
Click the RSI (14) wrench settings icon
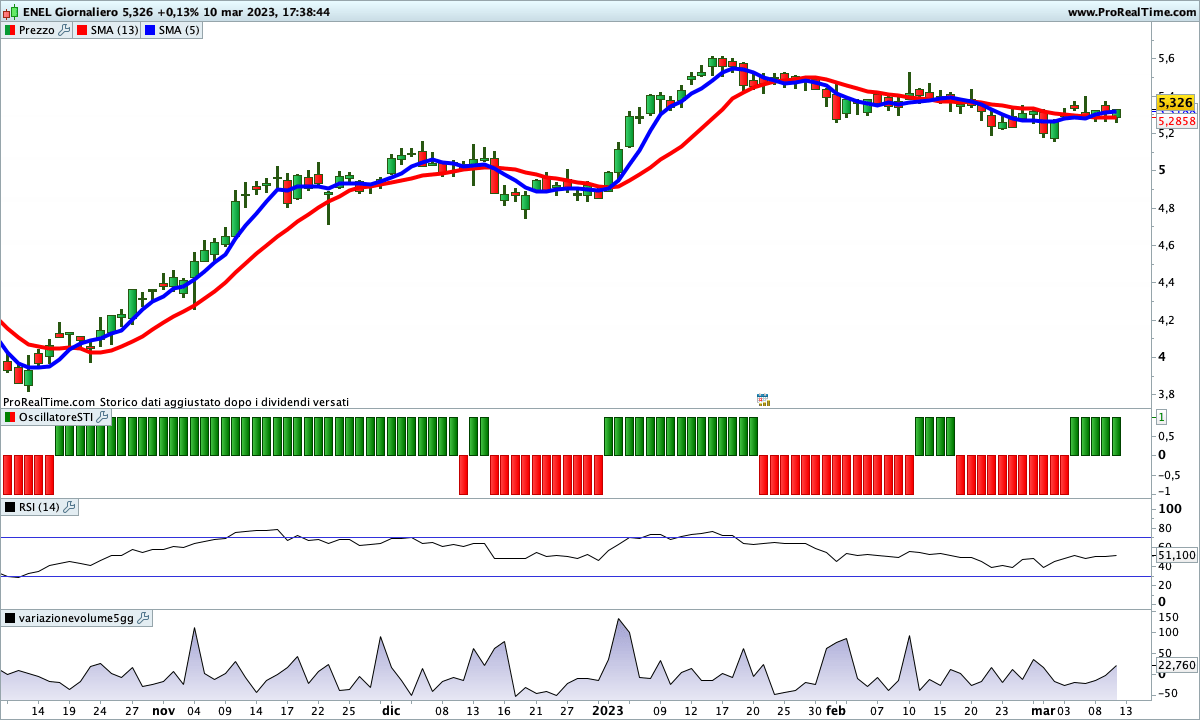[x=69, y=507]
